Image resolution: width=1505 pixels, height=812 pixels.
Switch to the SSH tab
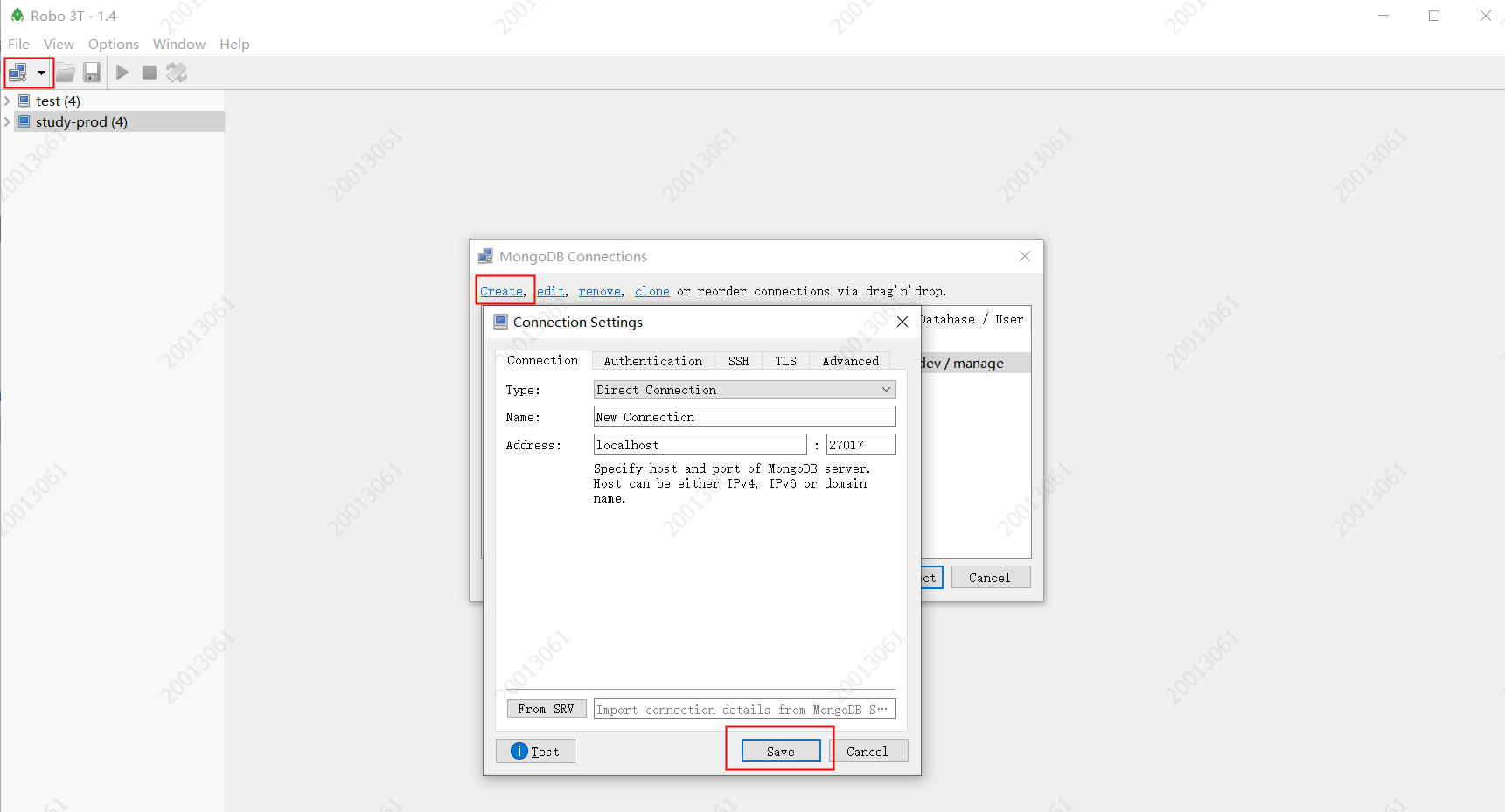[739, 361]
